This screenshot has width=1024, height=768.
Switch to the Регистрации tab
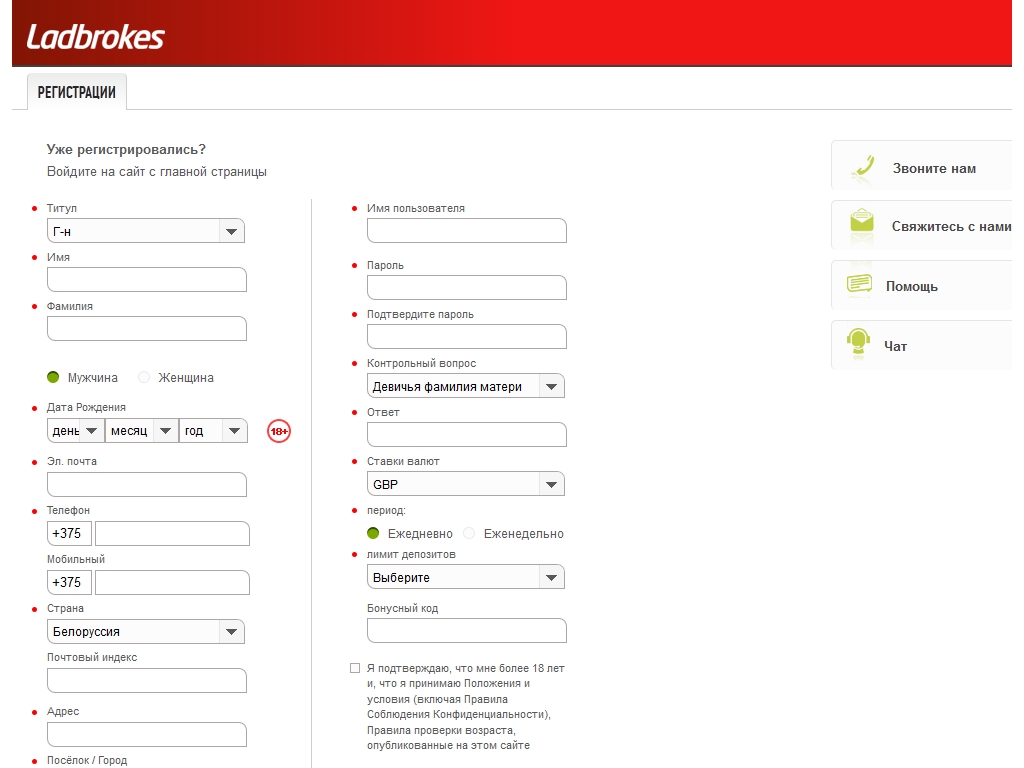(76, 92)
